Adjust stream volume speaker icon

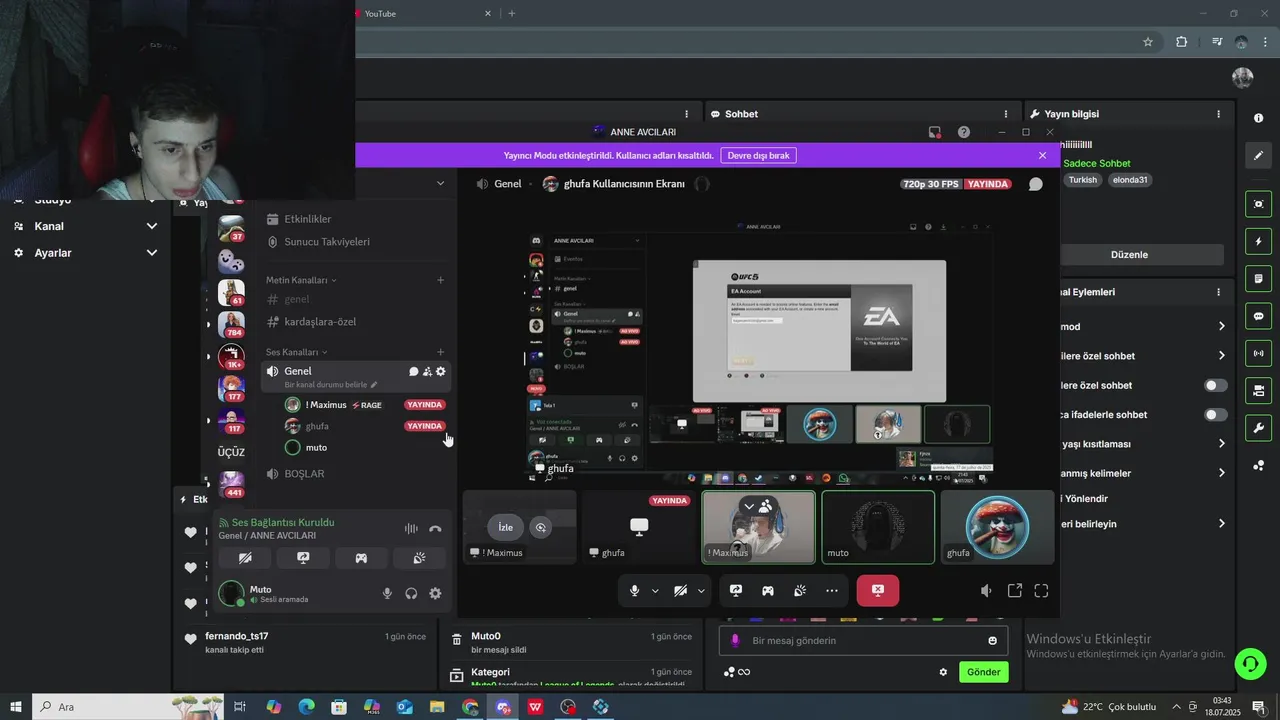point(986,591)
